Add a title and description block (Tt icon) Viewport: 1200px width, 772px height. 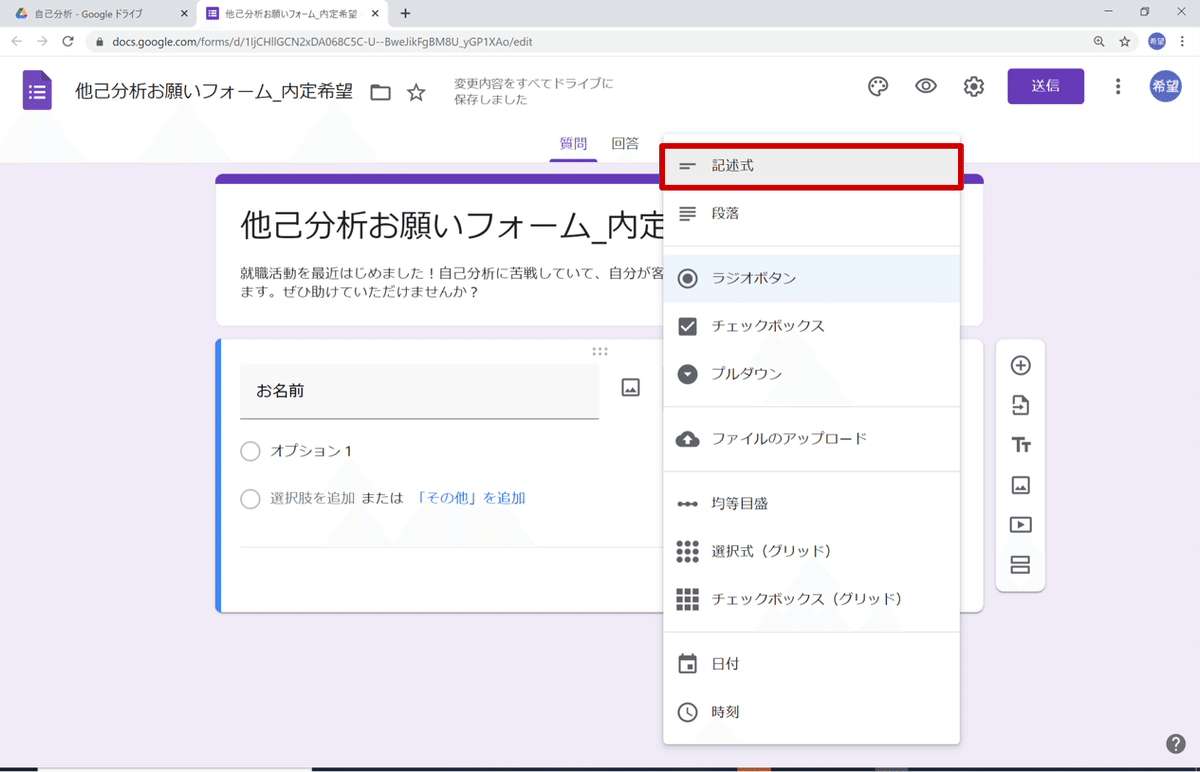pyautogui.click(x=1020, y=444)
